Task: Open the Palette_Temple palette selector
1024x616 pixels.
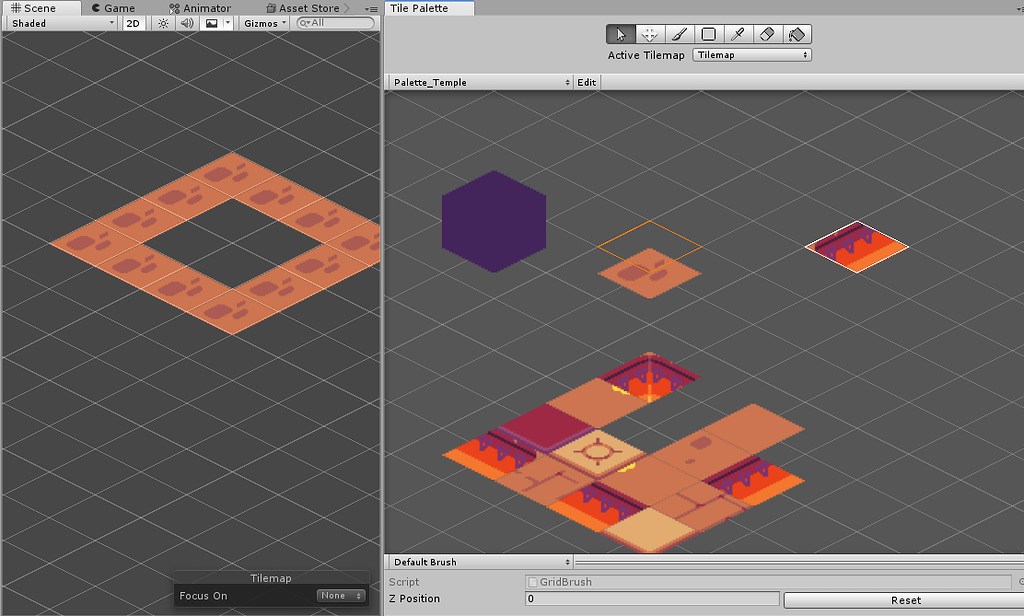Action: pyautogui.click(x=478, y=82)
